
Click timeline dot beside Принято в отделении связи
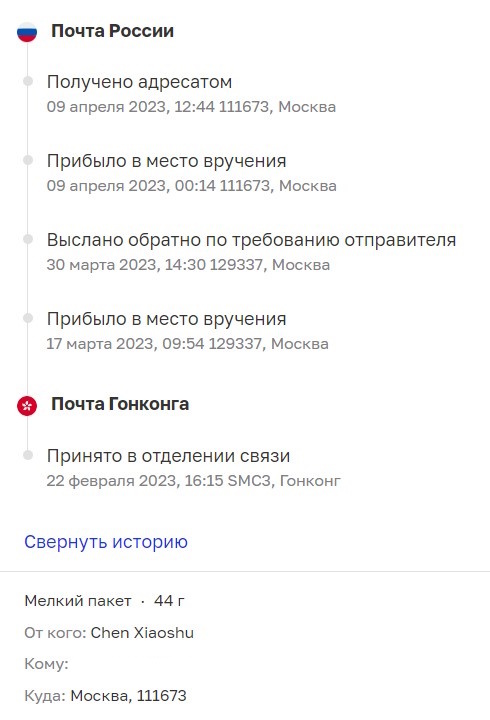[x=28, y=455]
